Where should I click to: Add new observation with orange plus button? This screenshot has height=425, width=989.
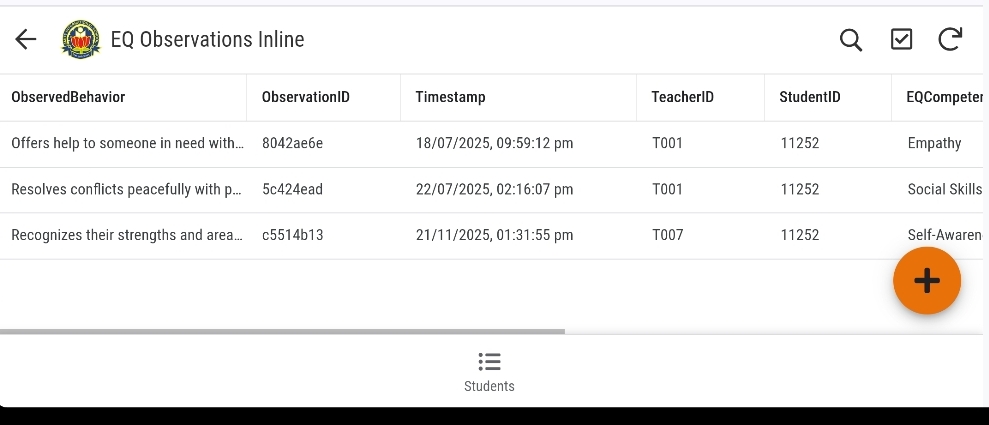click(x=926, y=281)
